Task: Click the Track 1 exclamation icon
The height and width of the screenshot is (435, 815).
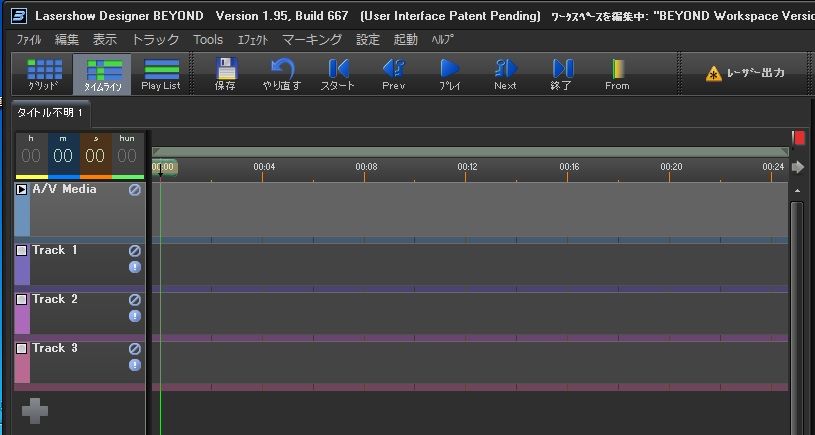Action: point(135,267)
